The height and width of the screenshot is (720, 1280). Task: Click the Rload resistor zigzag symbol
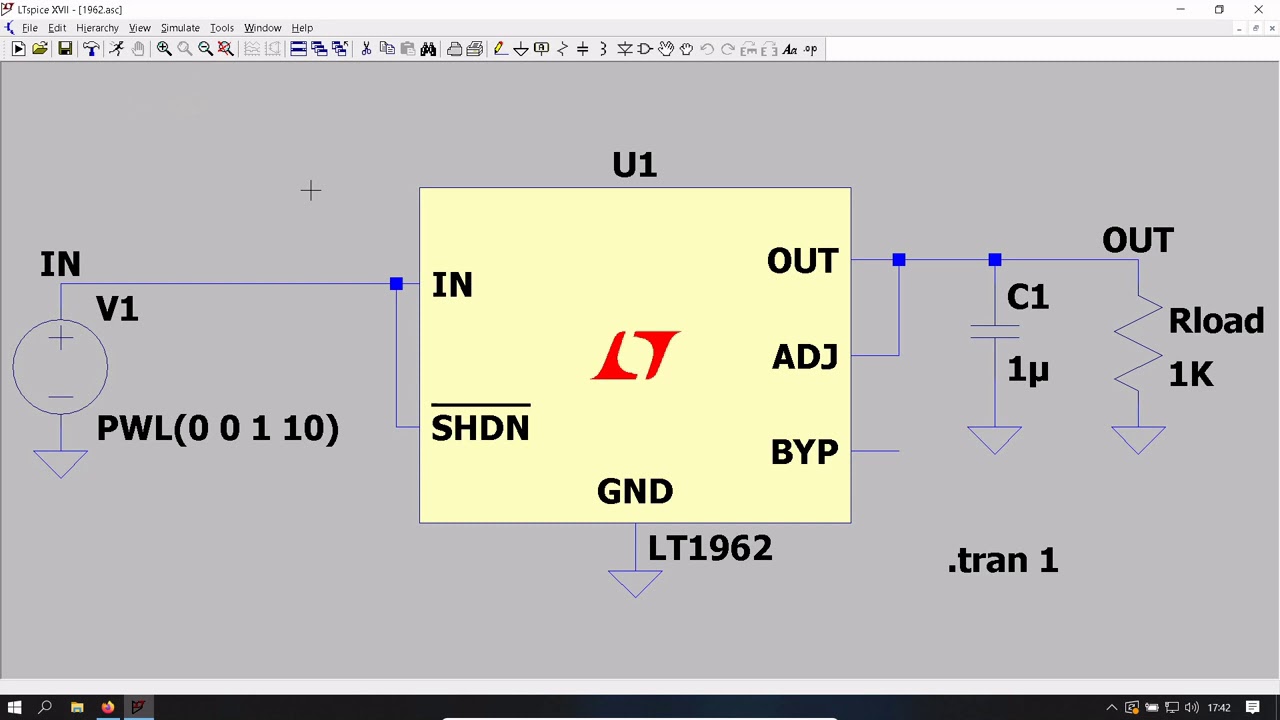coord(1138,345)
